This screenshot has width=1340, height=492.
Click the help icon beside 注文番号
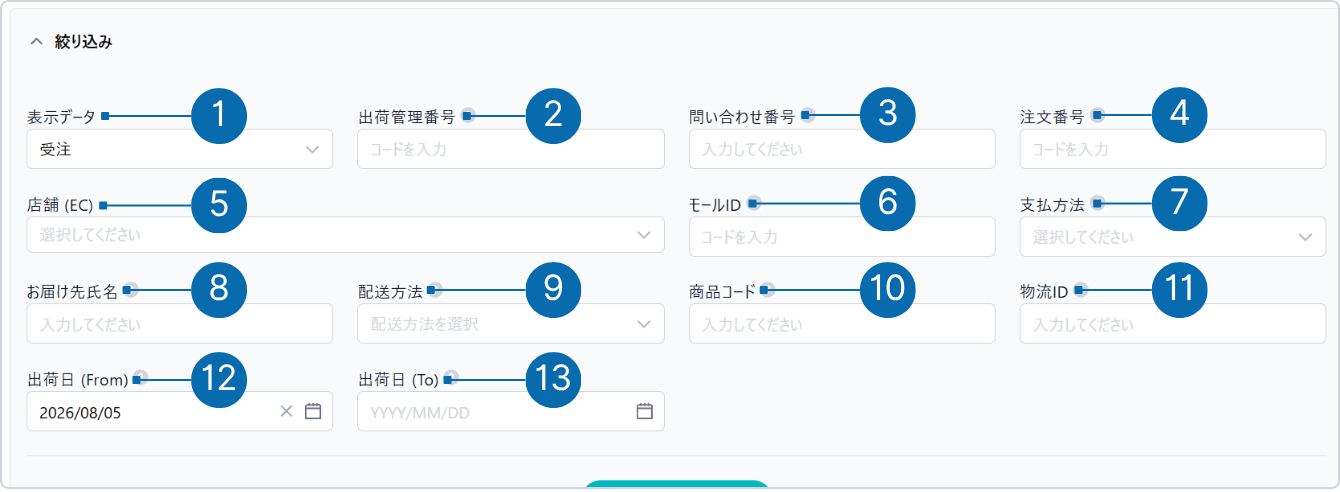[x=1097, y=115]
